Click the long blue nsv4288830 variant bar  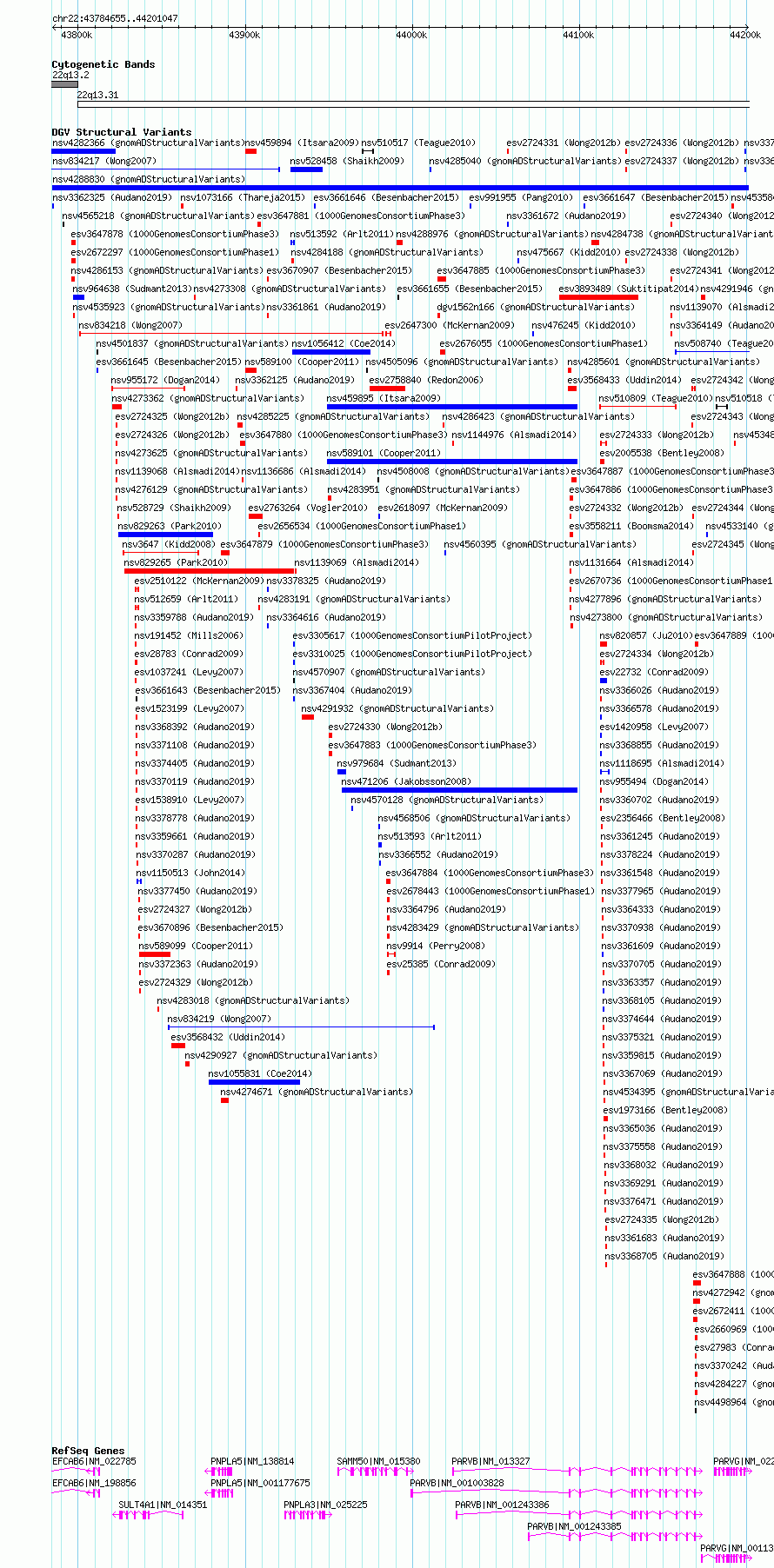(400, 188)
